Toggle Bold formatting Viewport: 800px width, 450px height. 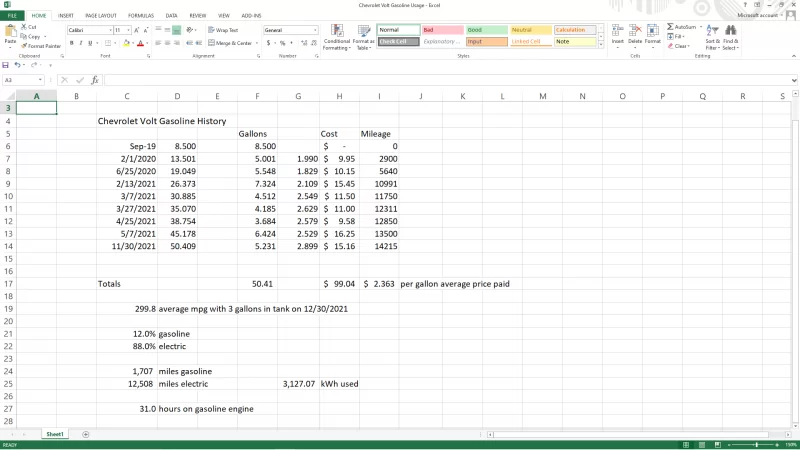[71, 43]
